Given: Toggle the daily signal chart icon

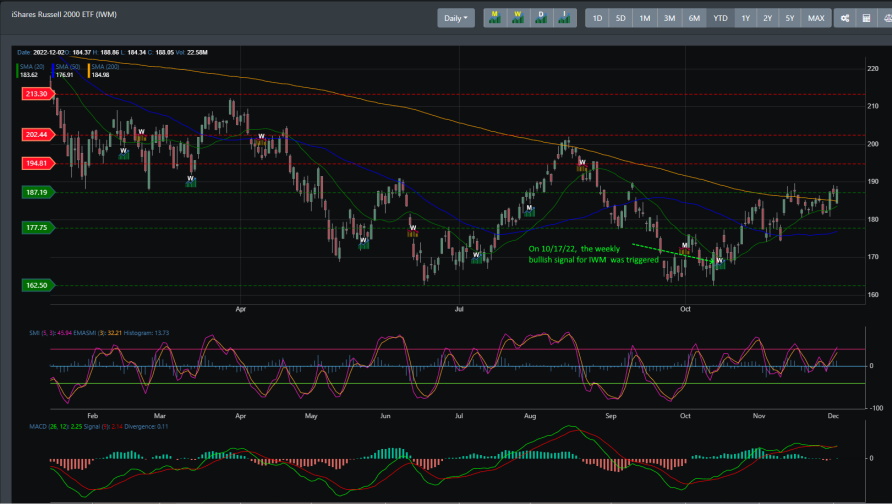Looking at the screenshot, I should [541, 18].
